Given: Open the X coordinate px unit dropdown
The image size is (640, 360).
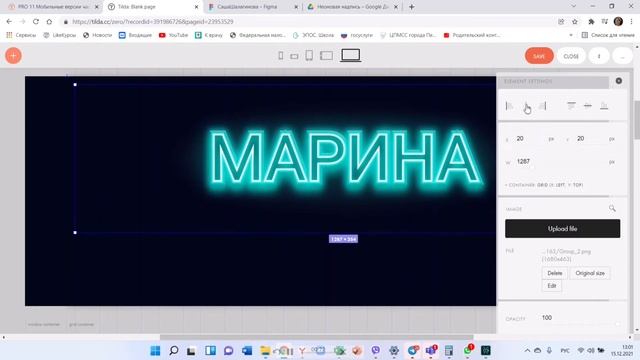Looking at the screenshot, I should [x=551, y=139].
